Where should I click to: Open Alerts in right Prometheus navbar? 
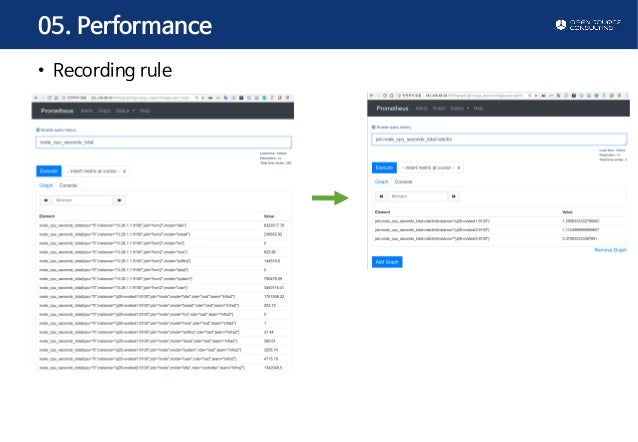click(422, 108)
